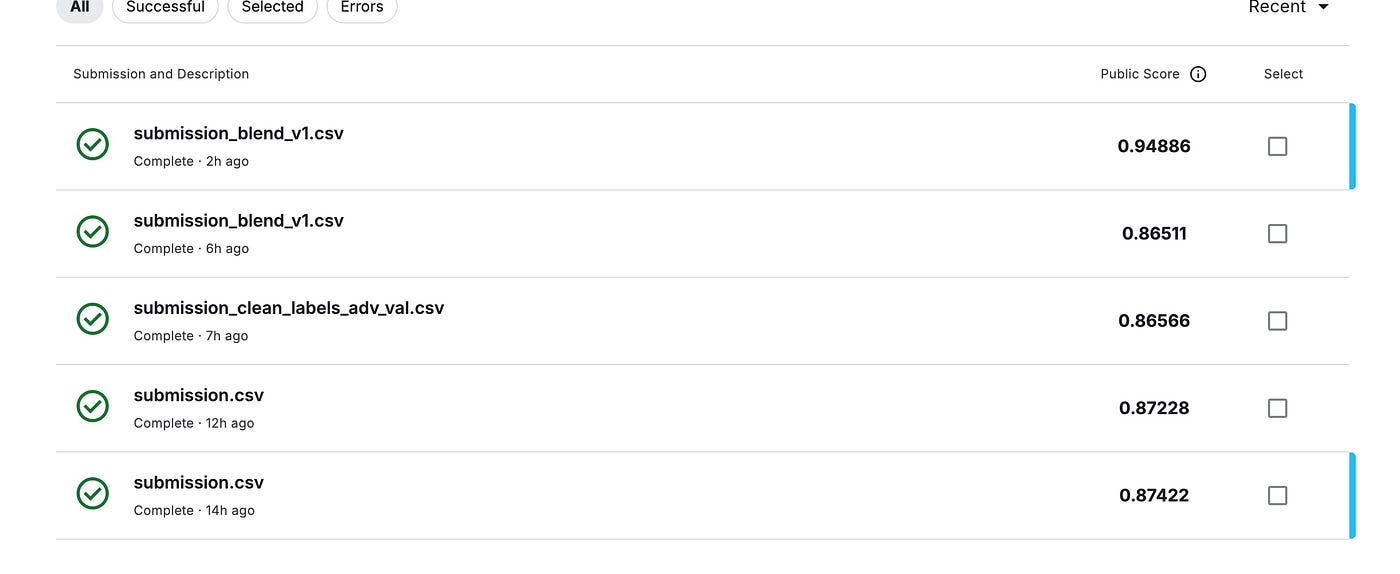Image resolution: width=1400 pixels, height=574 pixels.
Task: Click checkmark icon for the 14h ago submission
Action: tap(93, 493)
